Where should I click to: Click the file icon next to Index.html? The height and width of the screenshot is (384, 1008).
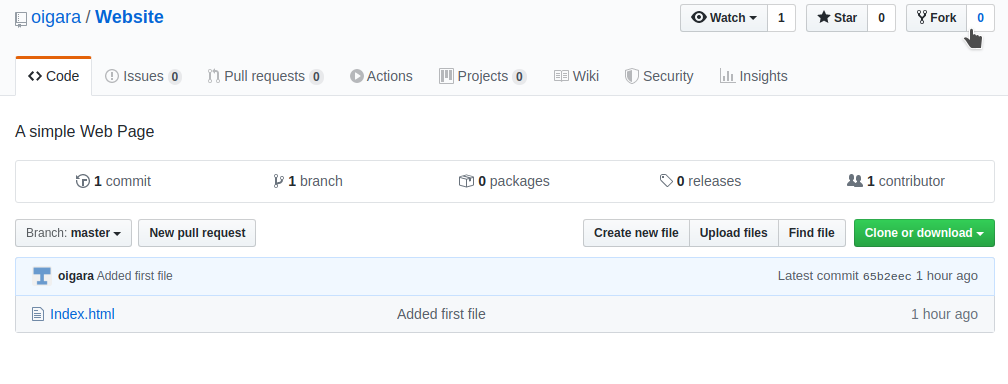[38, 314]
